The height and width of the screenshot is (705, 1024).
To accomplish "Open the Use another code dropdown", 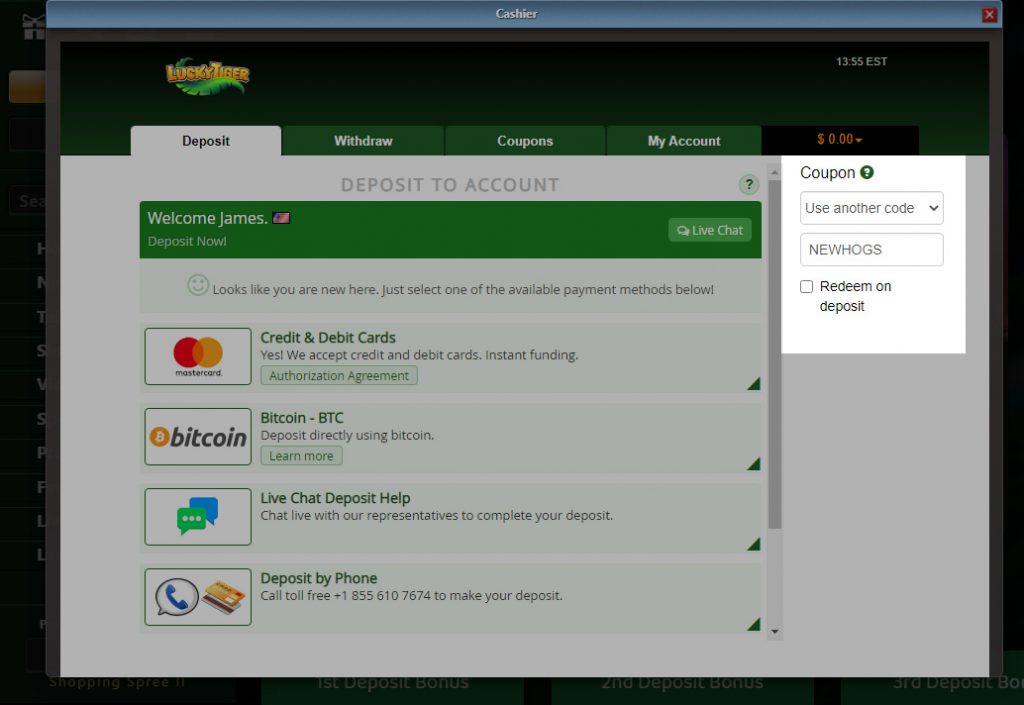I will tap(870, 208).
